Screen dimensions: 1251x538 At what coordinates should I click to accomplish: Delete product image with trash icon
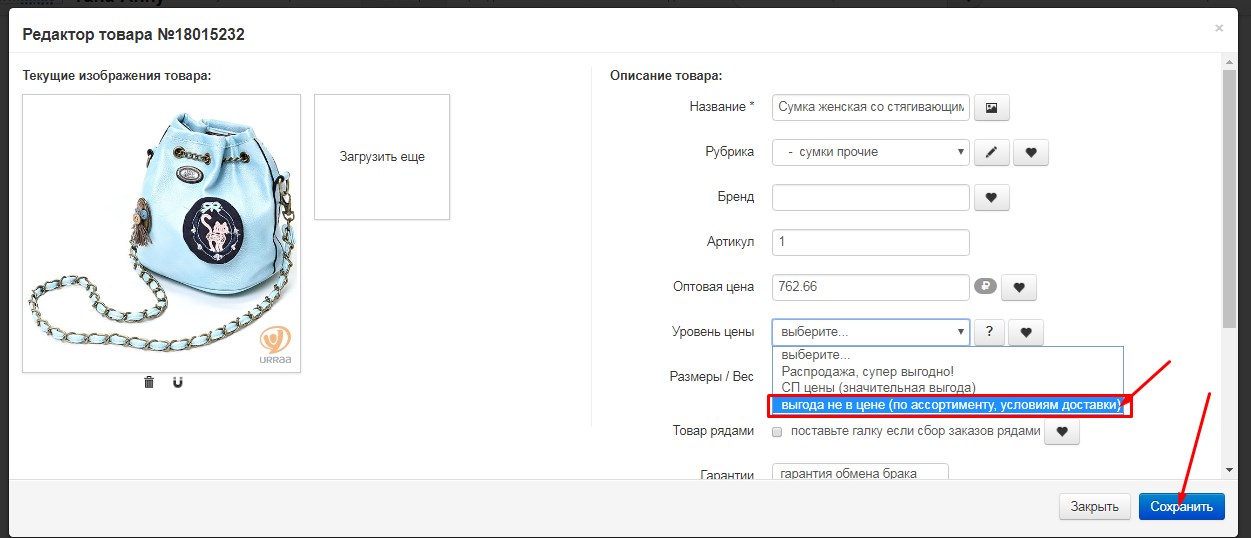point(149,382)
